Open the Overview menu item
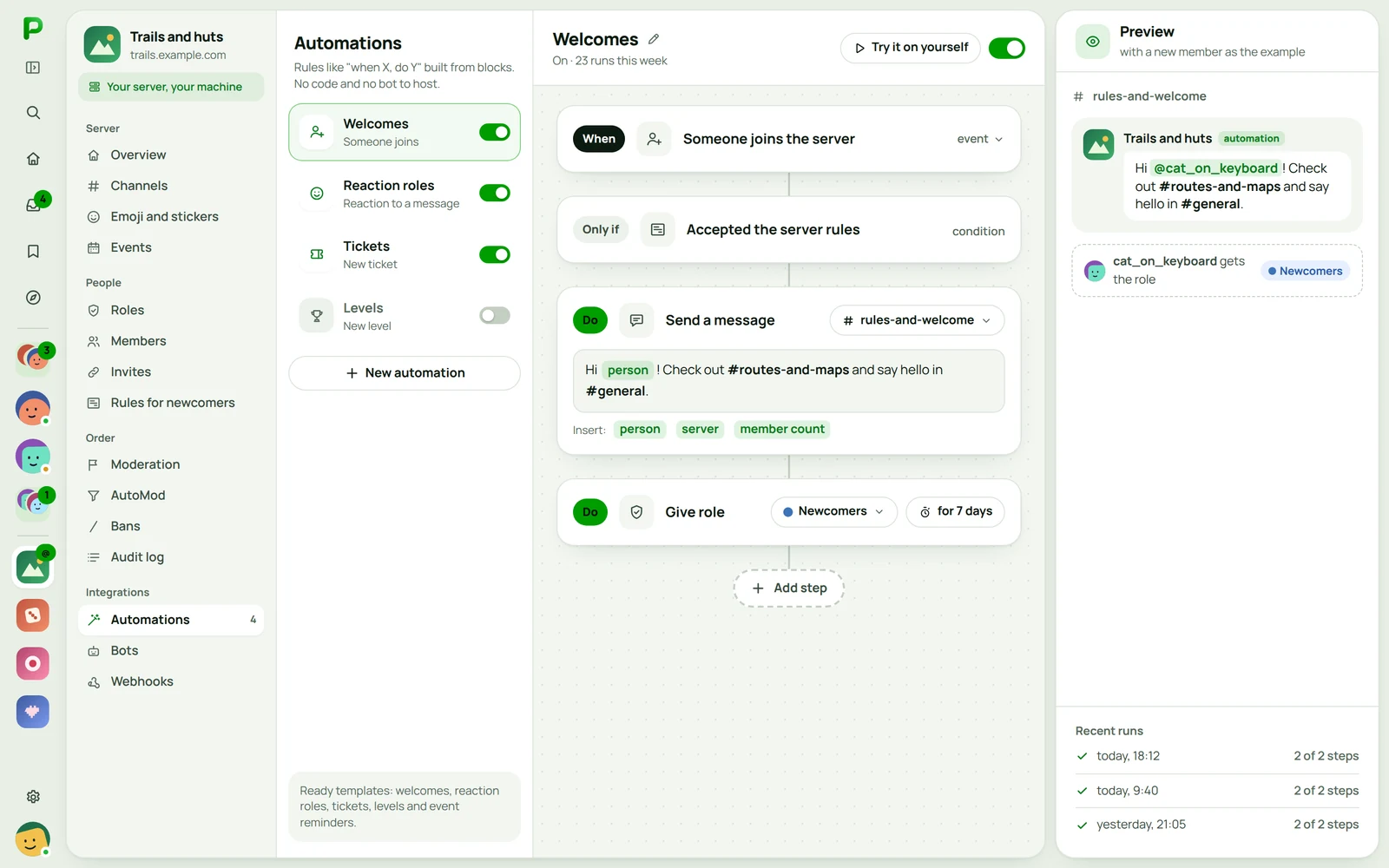This screenshot has width=1389, height=868. point(171,155)
